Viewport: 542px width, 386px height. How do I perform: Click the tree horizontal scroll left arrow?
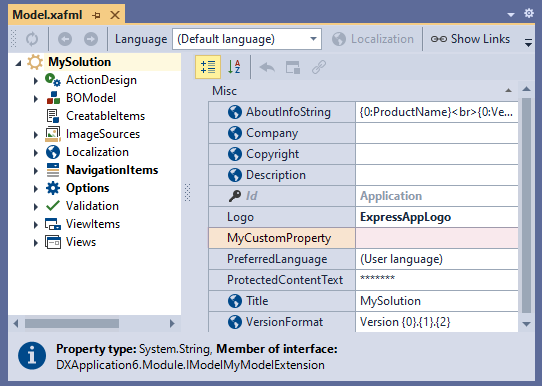click(x=16, y=323)
